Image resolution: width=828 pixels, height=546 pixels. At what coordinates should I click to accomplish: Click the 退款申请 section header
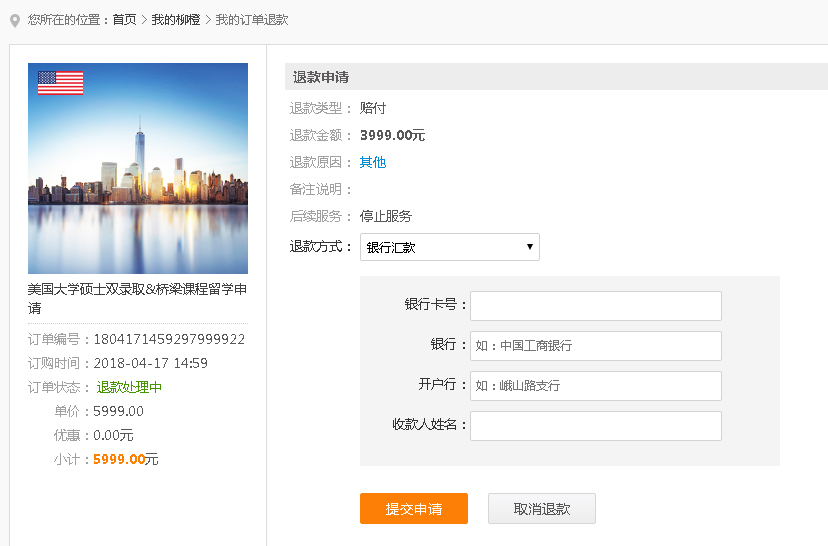[557, 77]
